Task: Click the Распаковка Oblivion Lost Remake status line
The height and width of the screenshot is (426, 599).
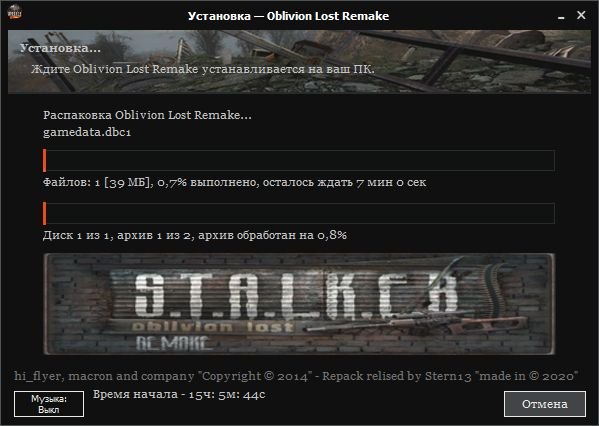Action: pyautogui.click(x=147, y=115)
